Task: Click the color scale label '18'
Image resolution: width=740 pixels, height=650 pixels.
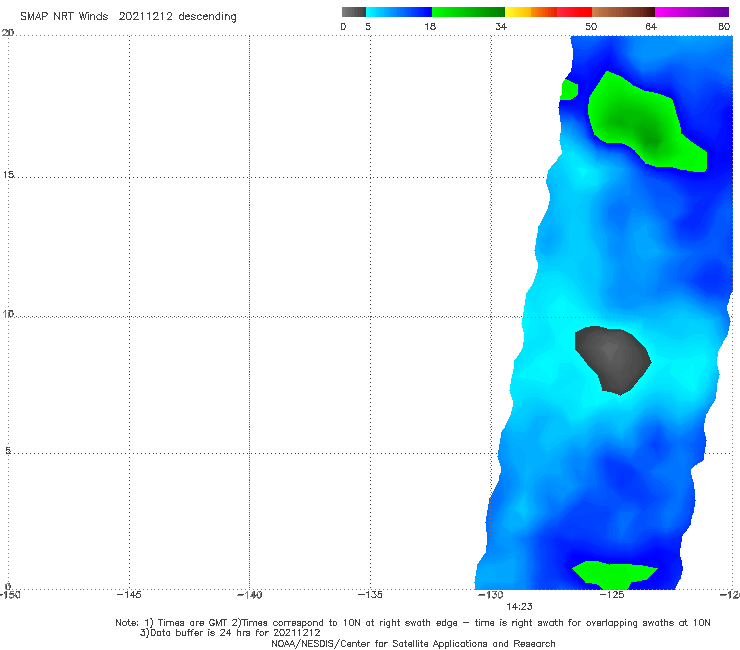Action: point(430,27)
